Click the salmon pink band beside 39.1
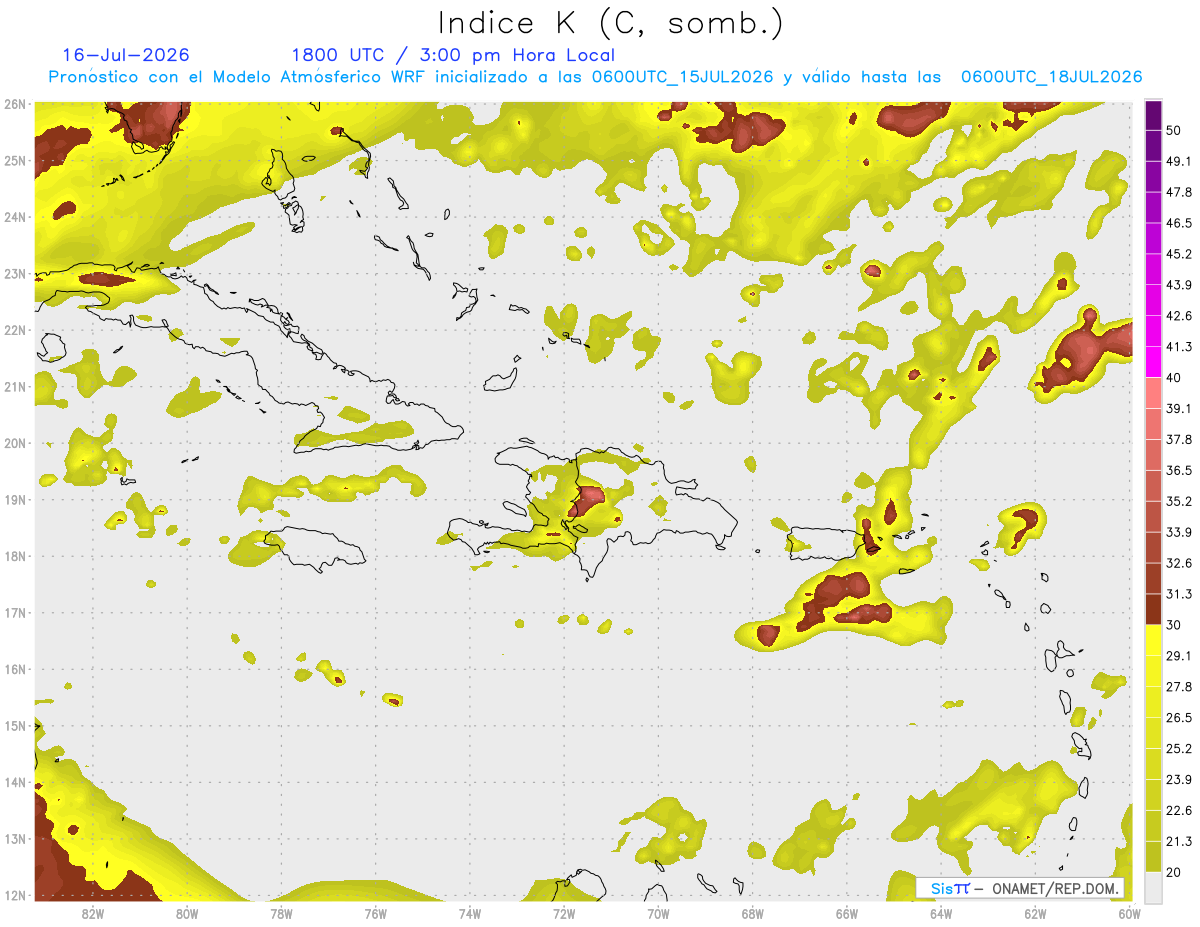 coord(1153,393)
